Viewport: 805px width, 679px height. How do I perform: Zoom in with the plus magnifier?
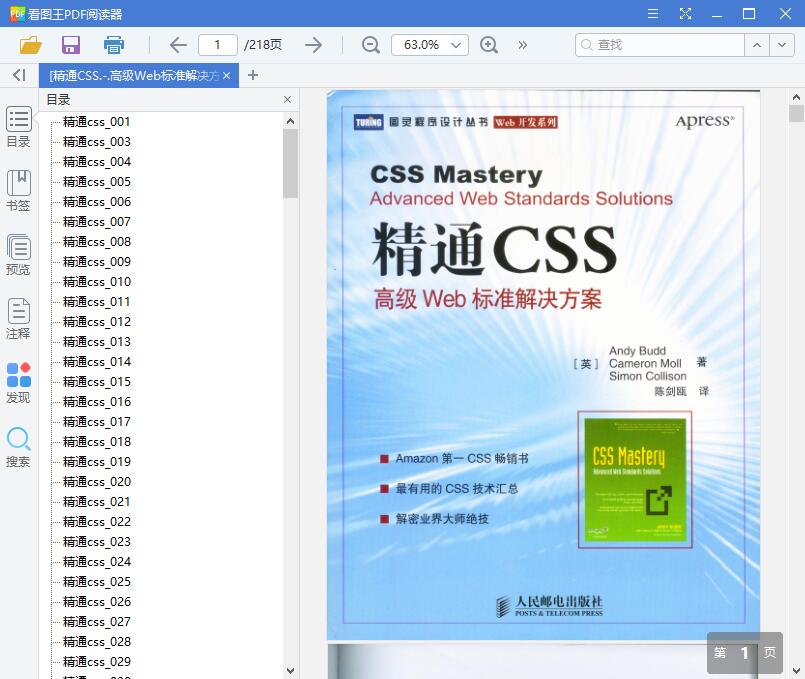pos(489,45)
